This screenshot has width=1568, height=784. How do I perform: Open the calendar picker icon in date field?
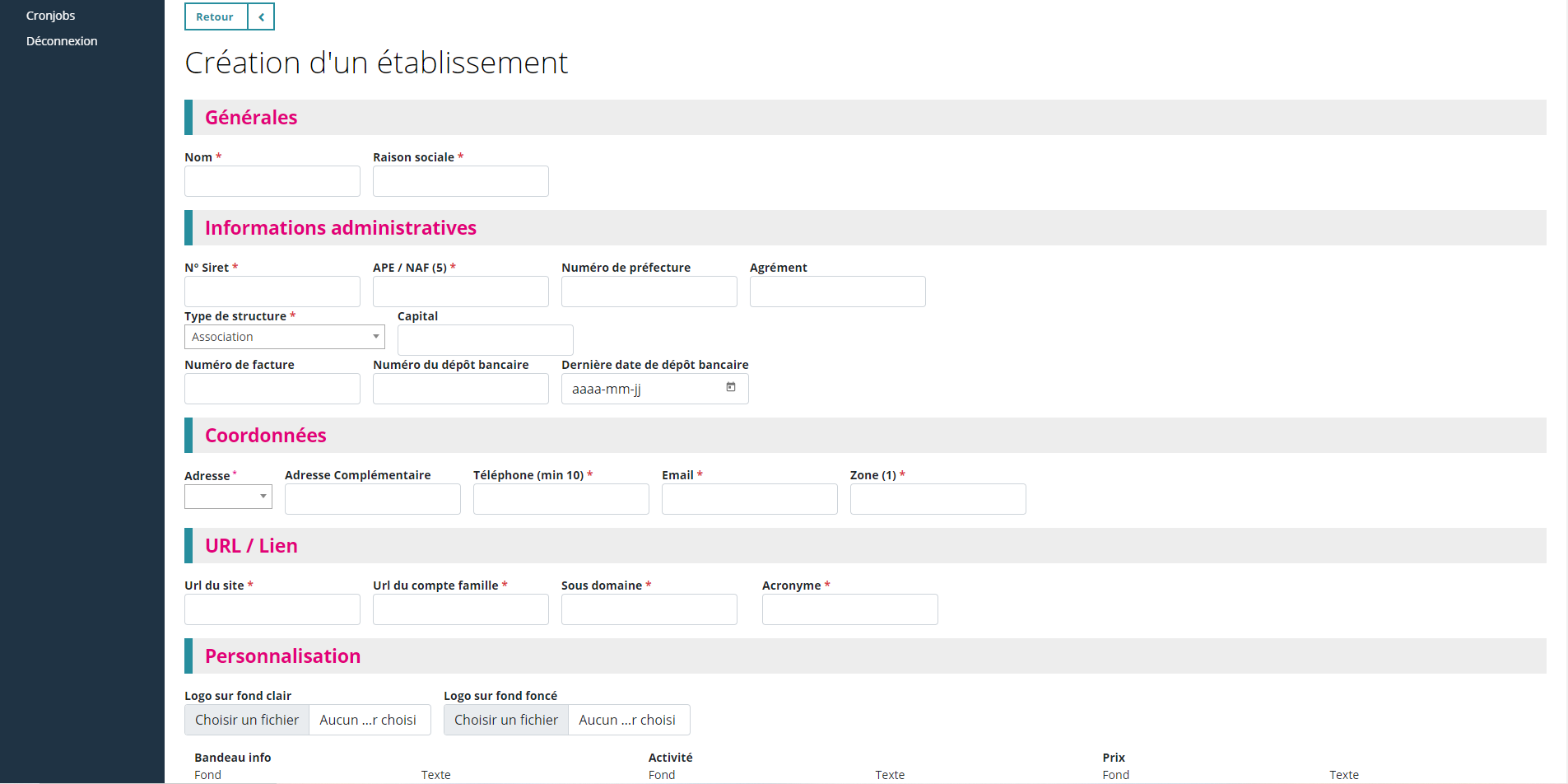tap(730, 387)
